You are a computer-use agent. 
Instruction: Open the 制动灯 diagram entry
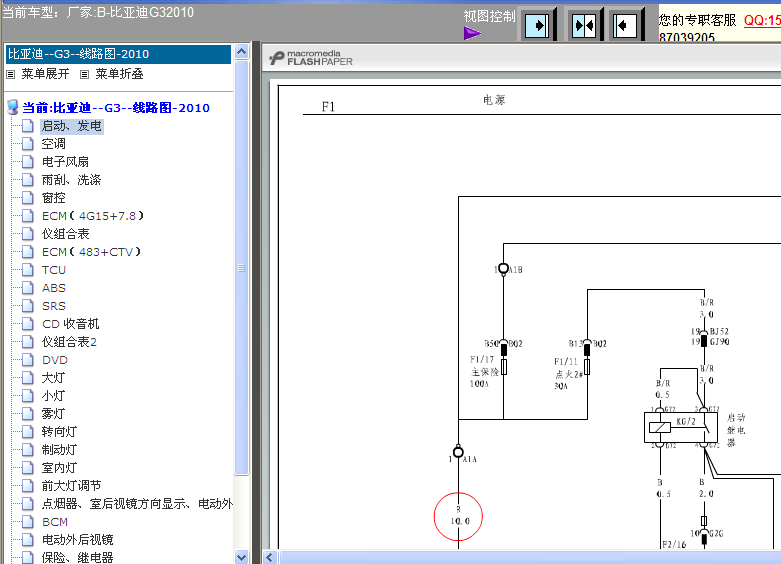[x=59, y=449]
